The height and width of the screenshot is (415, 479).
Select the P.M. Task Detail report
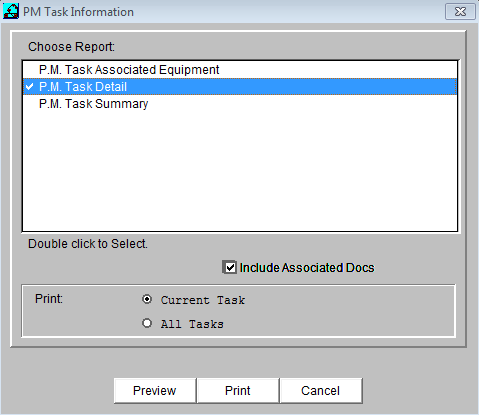pyautogui.click(x=240, y=87)
